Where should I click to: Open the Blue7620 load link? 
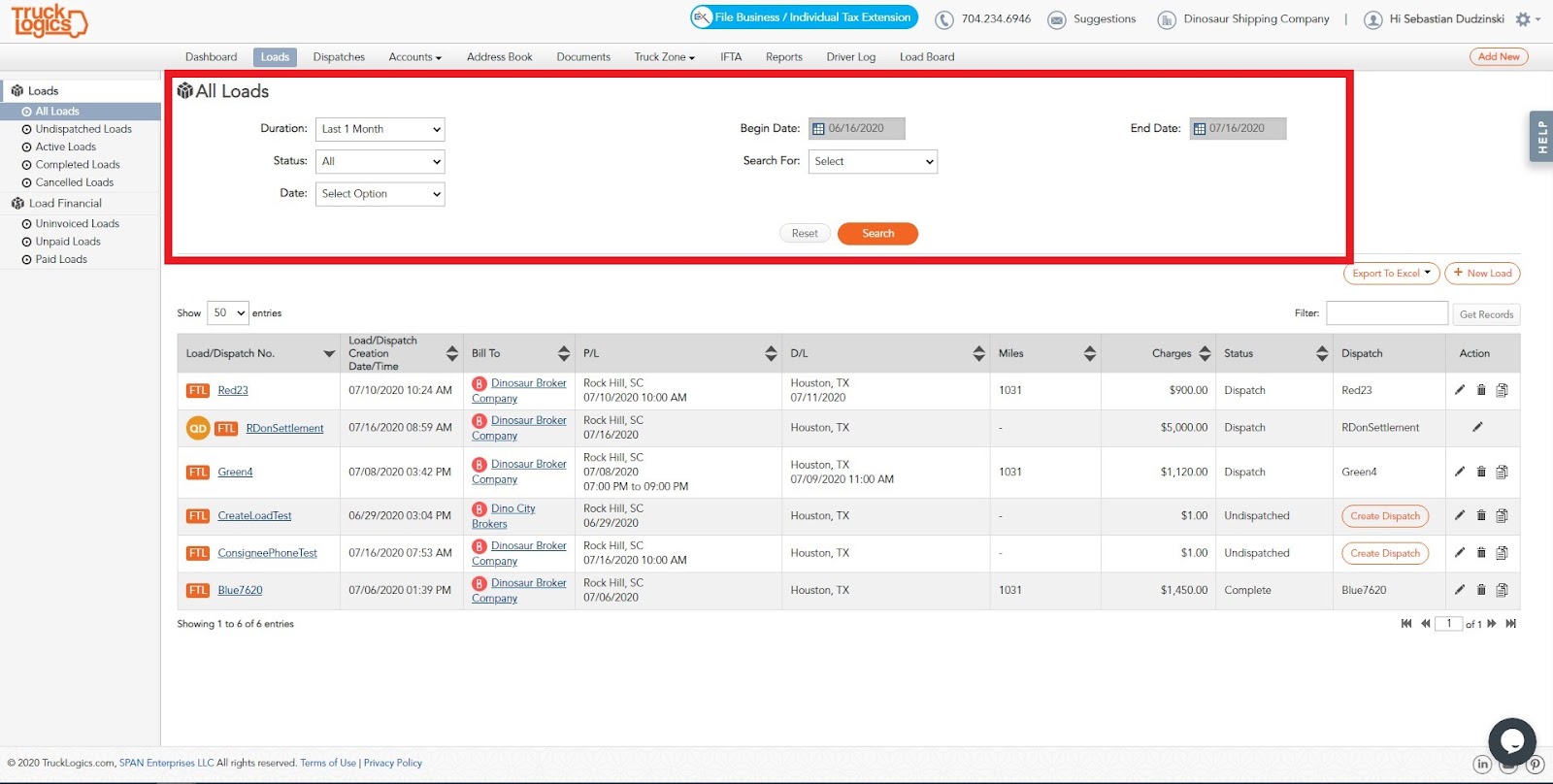240,590
